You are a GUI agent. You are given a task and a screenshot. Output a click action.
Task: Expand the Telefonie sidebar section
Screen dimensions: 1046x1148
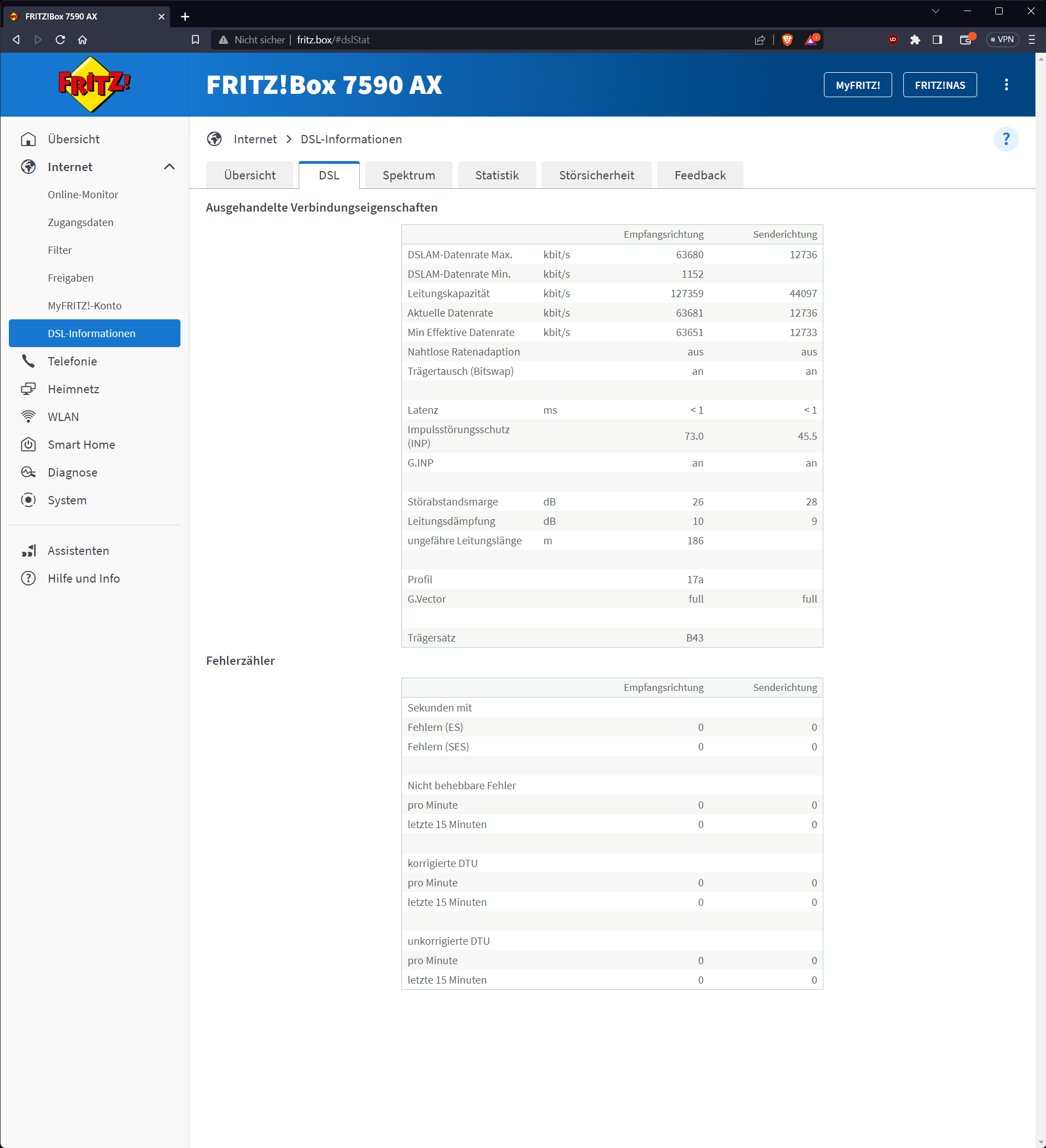(x=72, y=361)
